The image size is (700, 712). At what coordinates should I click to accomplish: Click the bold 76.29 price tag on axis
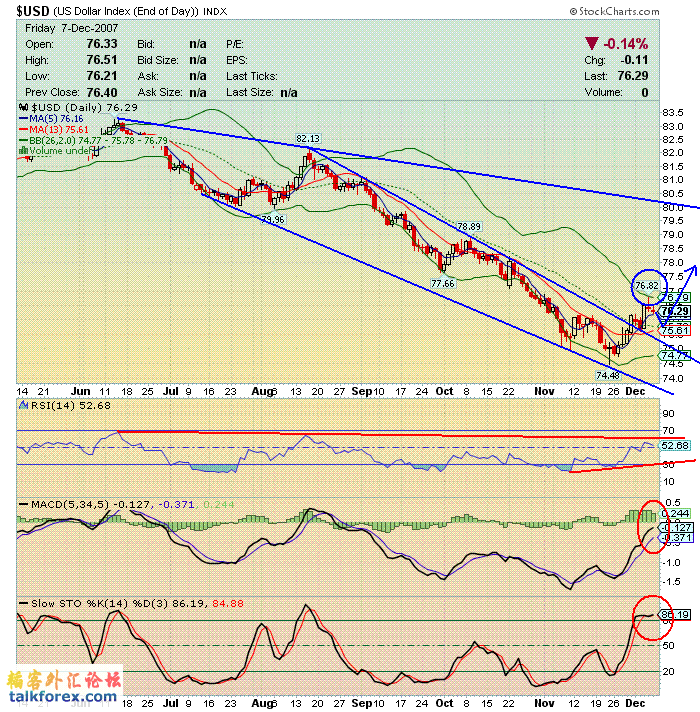(x=675, y=312)
